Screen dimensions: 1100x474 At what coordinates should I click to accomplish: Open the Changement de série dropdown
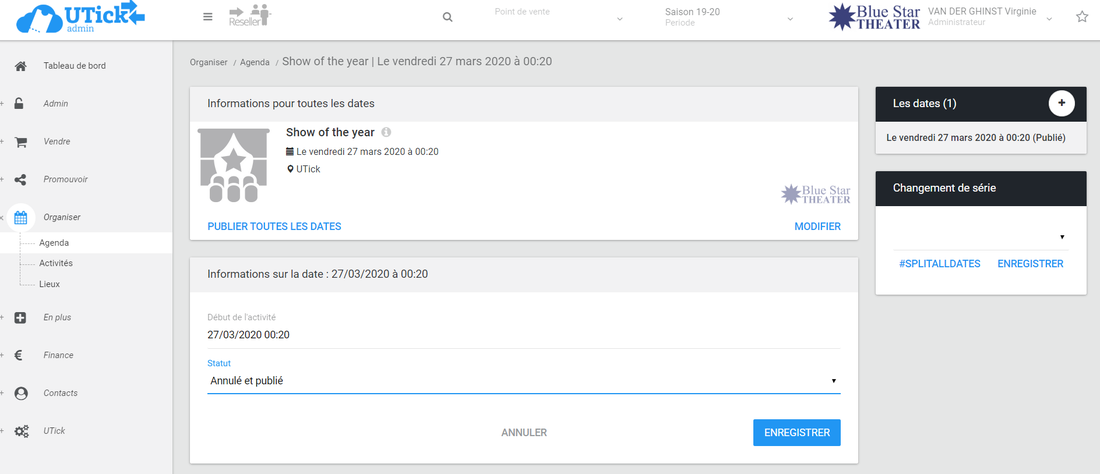[980, 237]
